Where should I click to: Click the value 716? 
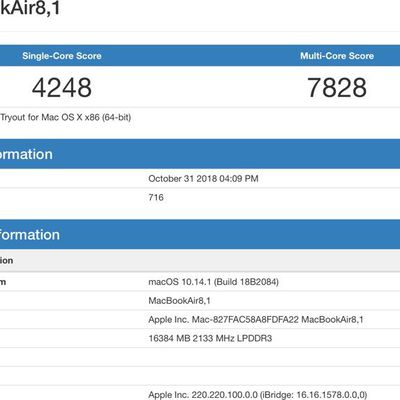(156, 197)
